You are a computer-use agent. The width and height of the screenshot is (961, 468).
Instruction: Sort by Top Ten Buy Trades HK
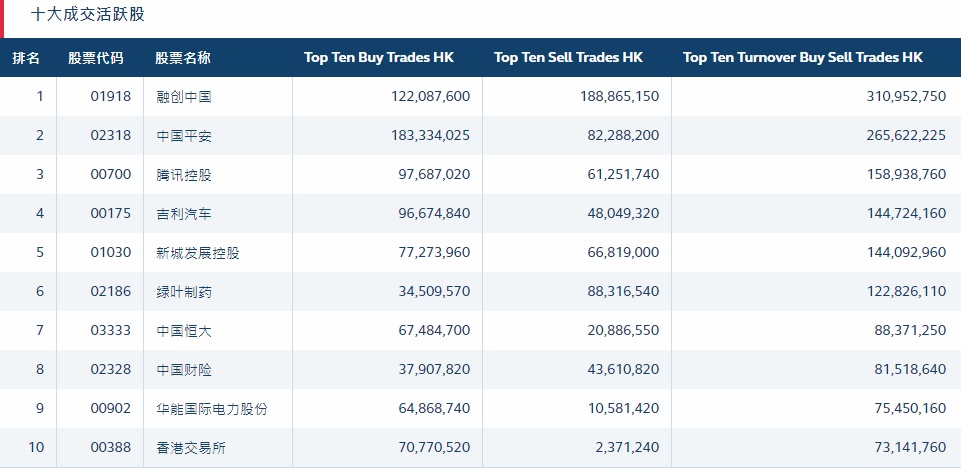pyautogui.click(x=378, y=58)
